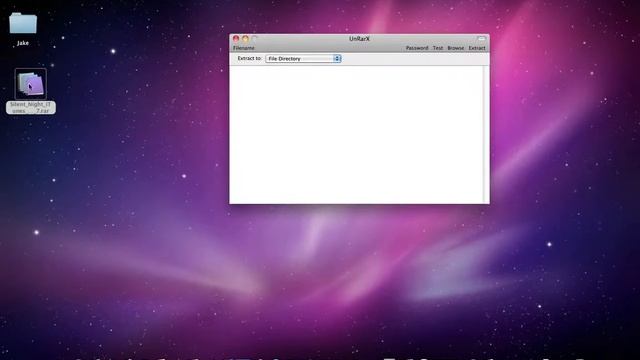
Task: Click the toolbar toggle pill in UnRarX title bar
Action: tap(482, 39)
